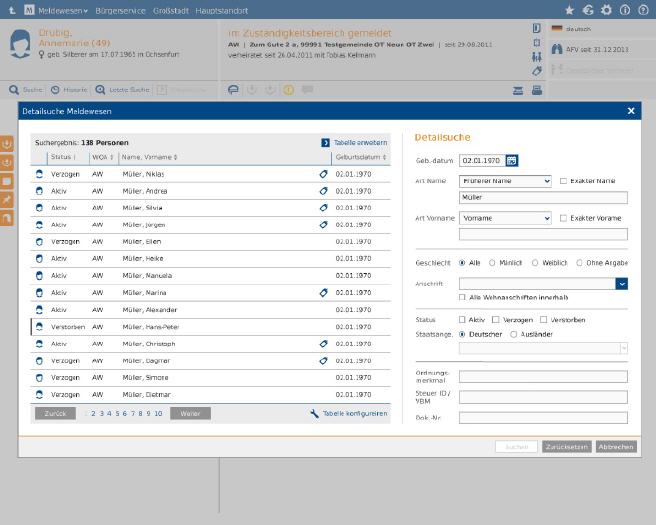
Task: Click the tag icon for Müller, Niklas
Action: pyautogui.click(x=323, y=174)
